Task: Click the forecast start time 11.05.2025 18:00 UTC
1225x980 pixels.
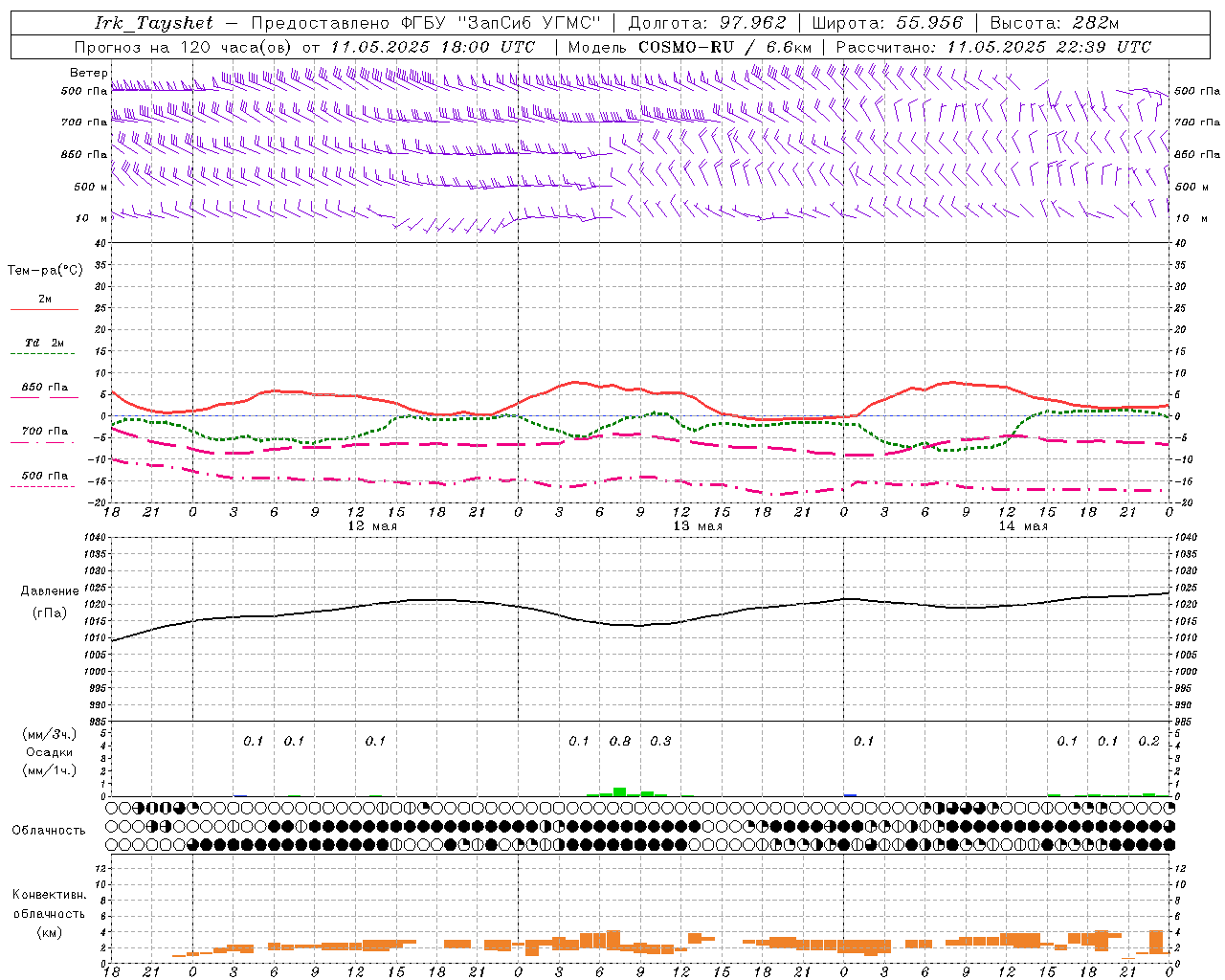Action: (x=433, y=47)
